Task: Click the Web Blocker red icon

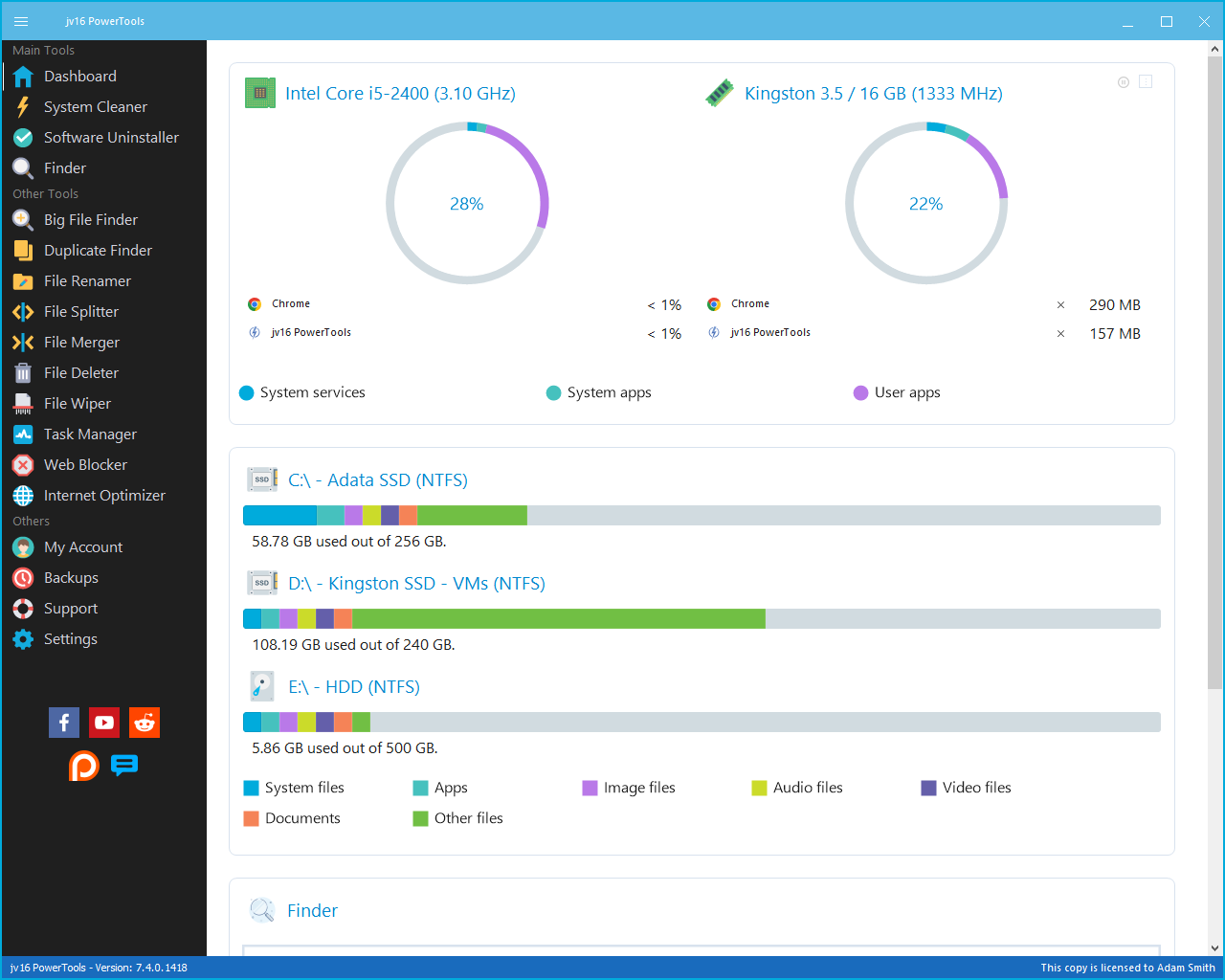Action: coord(23,465)
